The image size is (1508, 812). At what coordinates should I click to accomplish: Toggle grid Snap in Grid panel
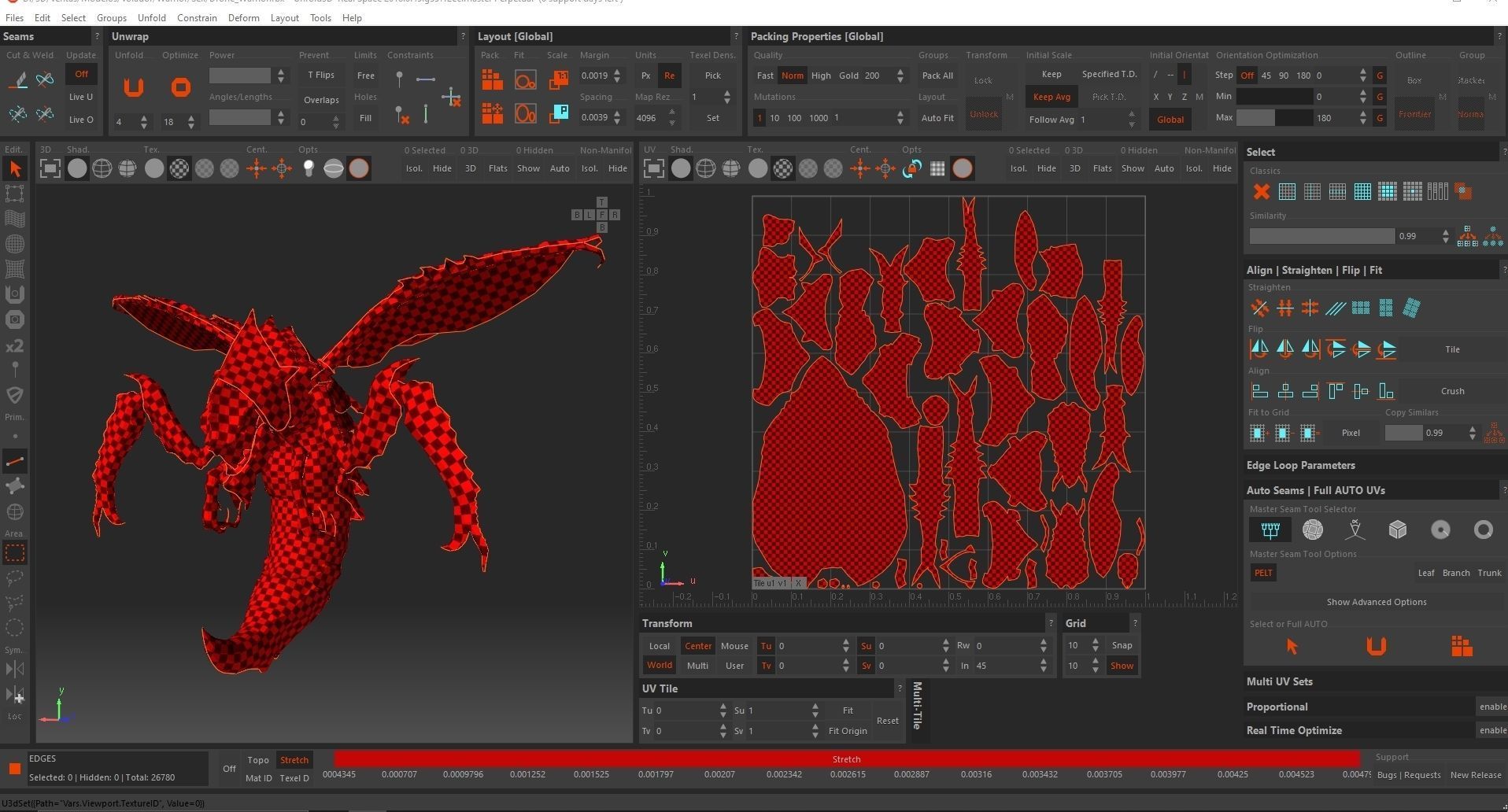1122,645
